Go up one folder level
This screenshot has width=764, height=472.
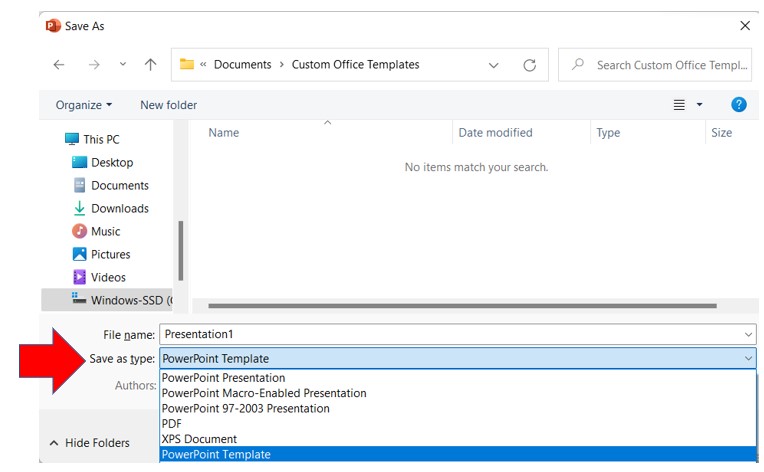(x=151, y=64)
